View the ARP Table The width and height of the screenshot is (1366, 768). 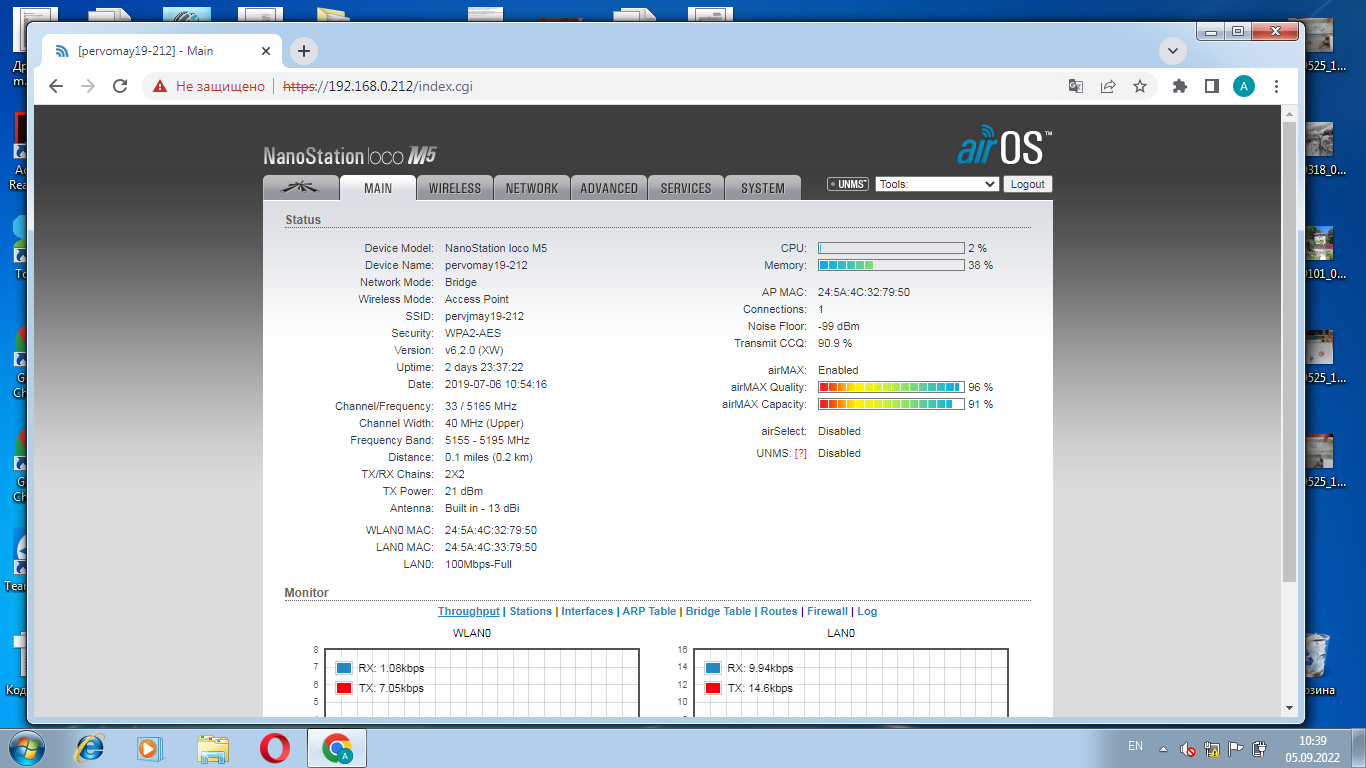649,611
